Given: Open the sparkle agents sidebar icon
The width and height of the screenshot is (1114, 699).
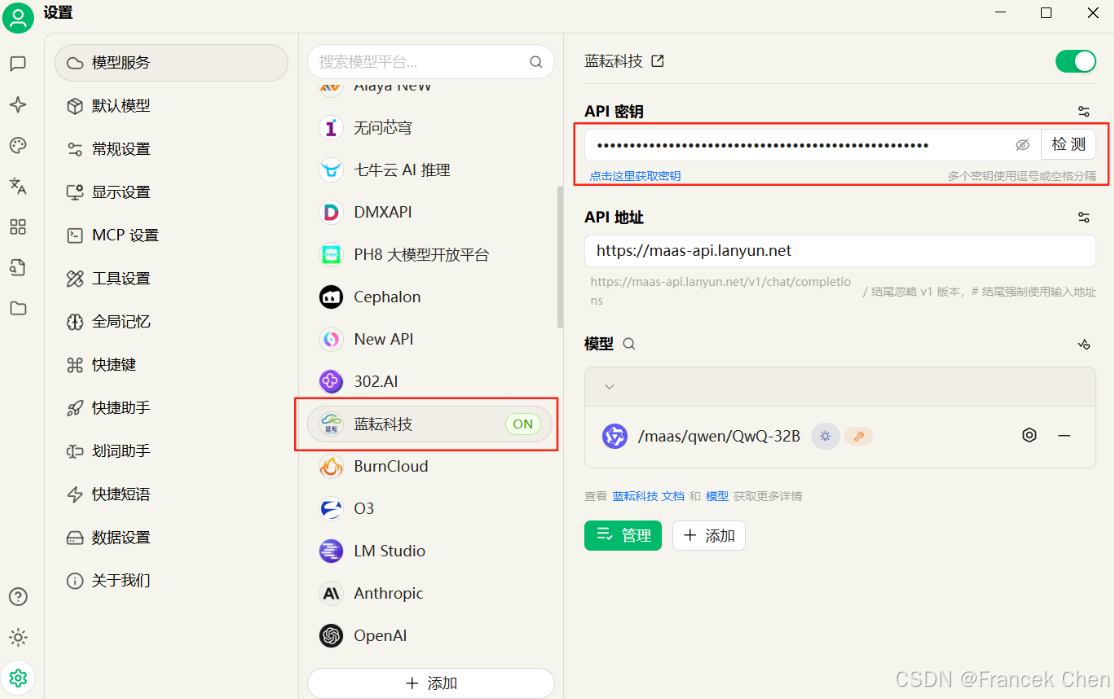Looking at the screenshot, I should (x=18, y=104).
